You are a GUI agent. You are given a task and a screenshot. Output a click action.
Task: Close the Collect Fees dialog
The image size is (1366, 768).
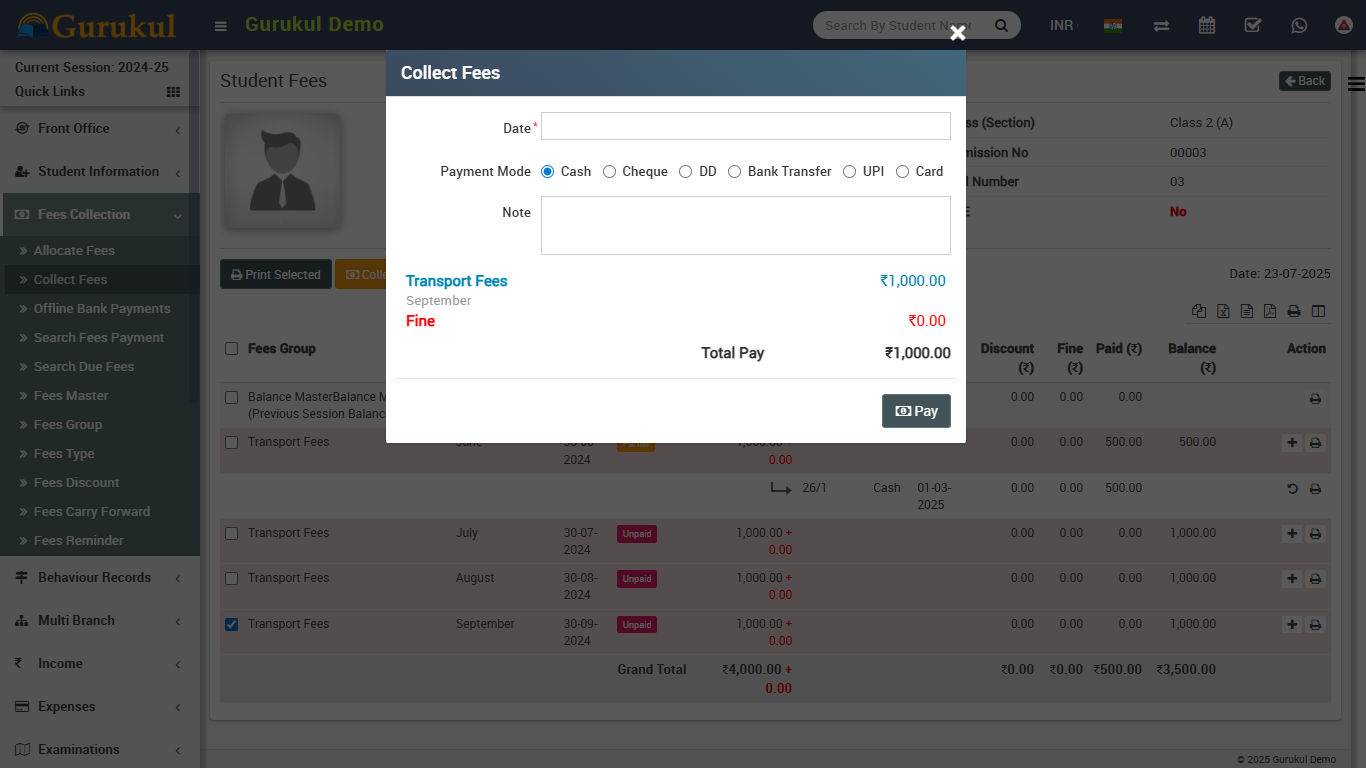(x=958, y=33)
